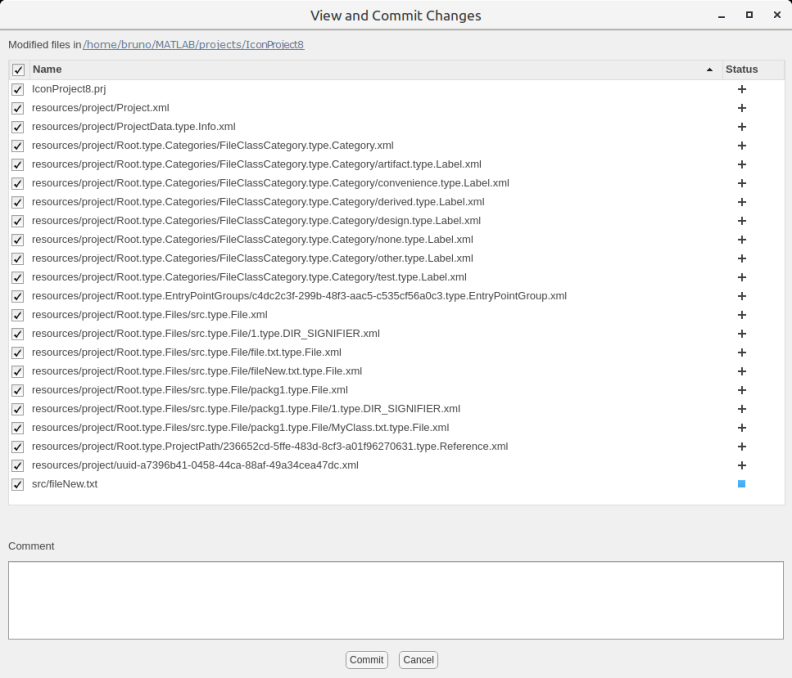Uncheck the src/fileNew.txt checkbox

click(x=18, y=484)
